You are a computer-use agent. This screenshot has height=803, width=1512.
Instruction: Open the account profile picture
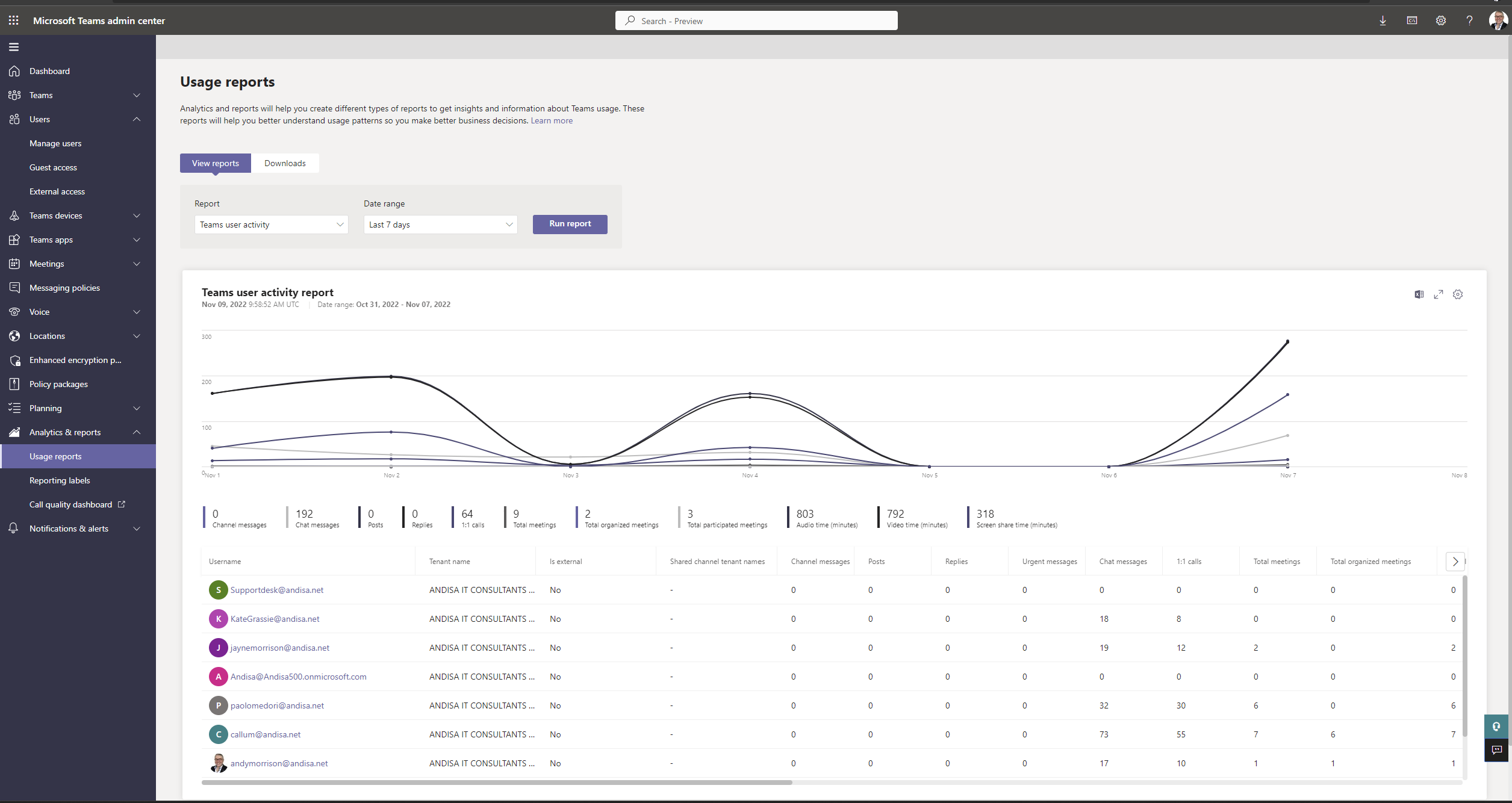pyautogui.click(x=1498, y=20)
